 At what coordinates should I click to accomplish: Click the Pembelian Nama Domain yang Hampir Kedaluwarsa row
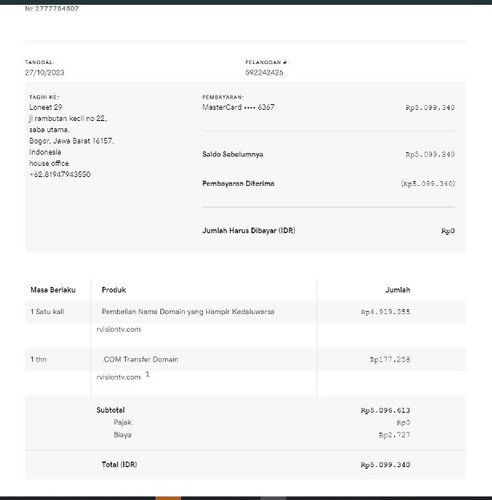coord(245,312)
